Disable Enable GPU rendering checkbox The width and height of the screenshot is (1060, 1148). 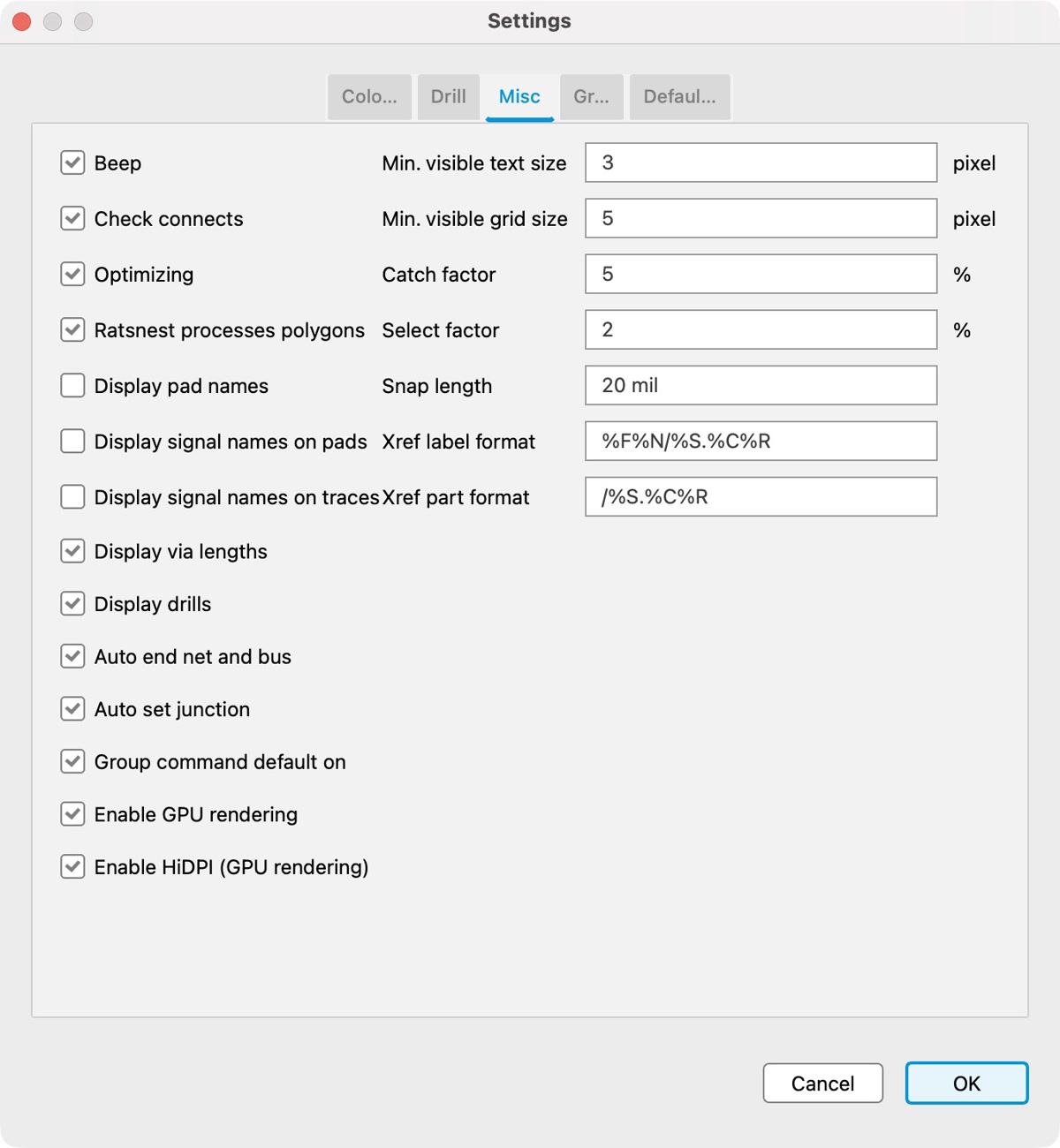pyautogui.click(x=72, y=813)
